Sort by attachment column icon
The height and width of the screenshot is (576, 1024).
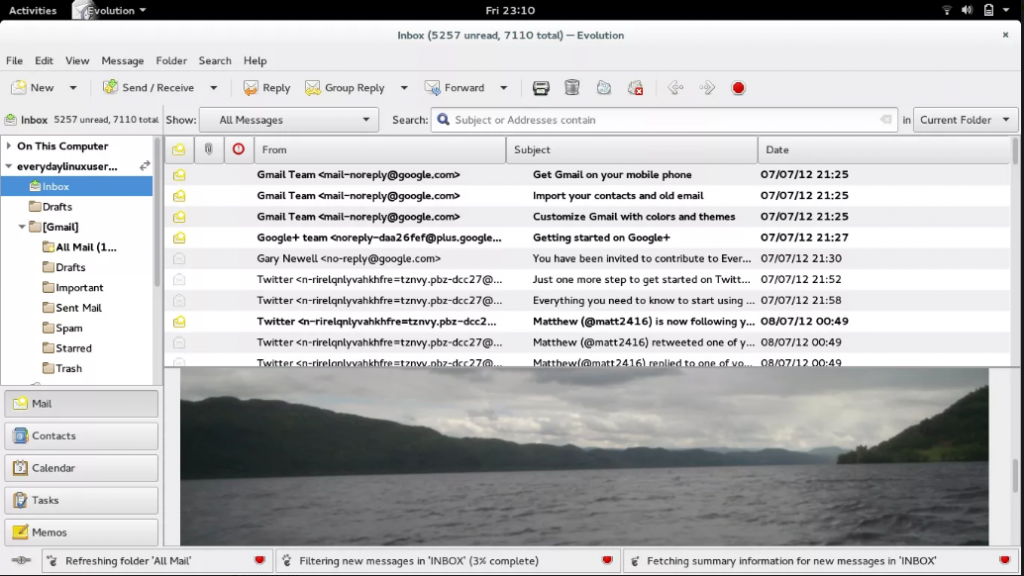209,150
